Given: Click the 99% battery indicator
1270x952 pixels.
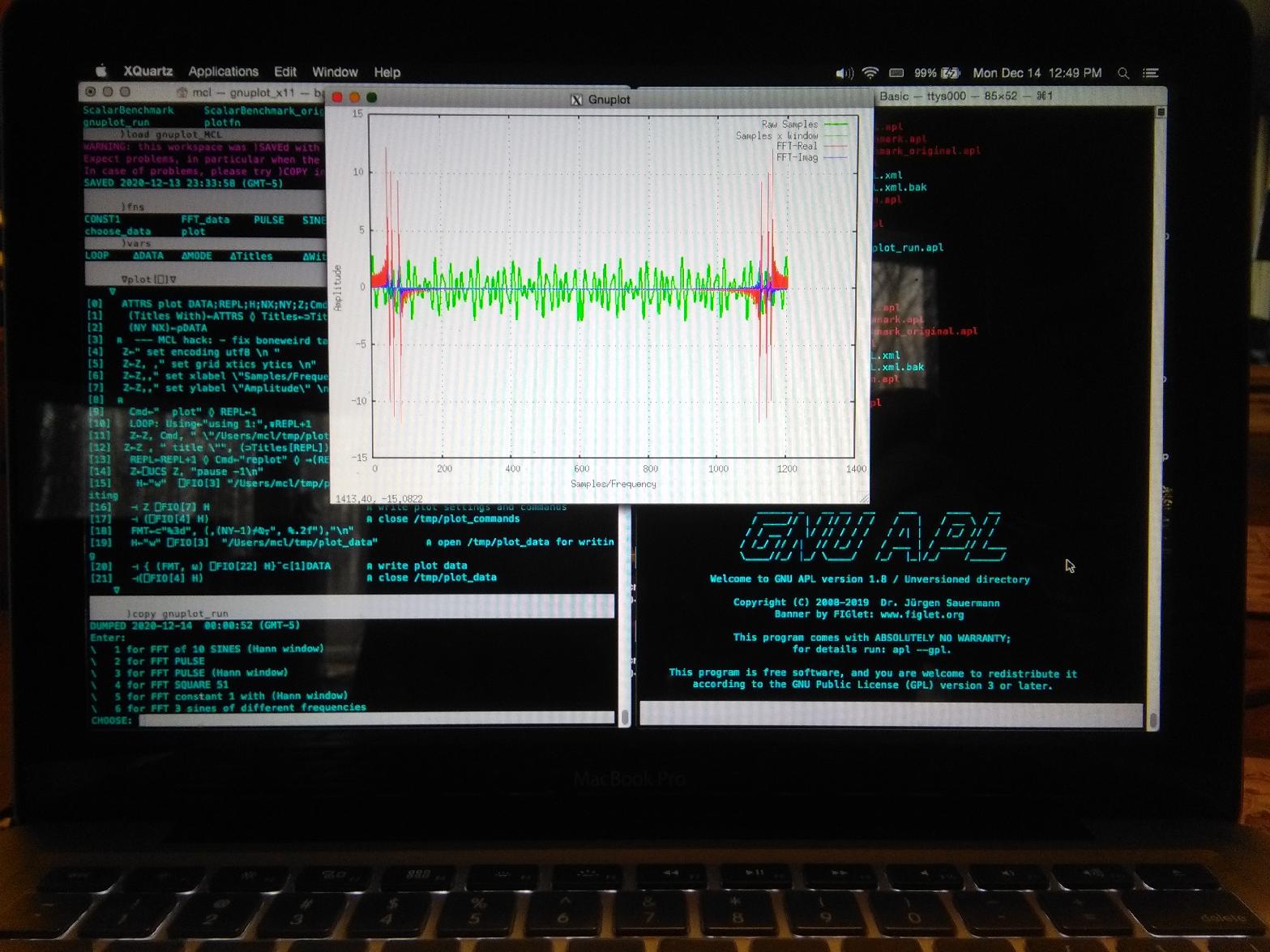Looking at the screenshot, I should click(937, 73).
